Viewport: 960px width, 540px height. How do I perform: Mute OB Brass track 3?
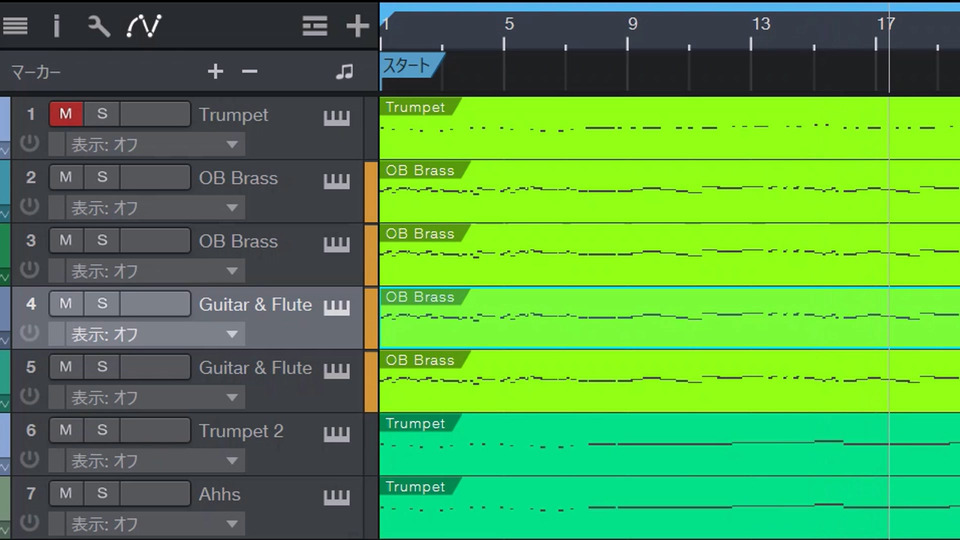click(66, 240)
